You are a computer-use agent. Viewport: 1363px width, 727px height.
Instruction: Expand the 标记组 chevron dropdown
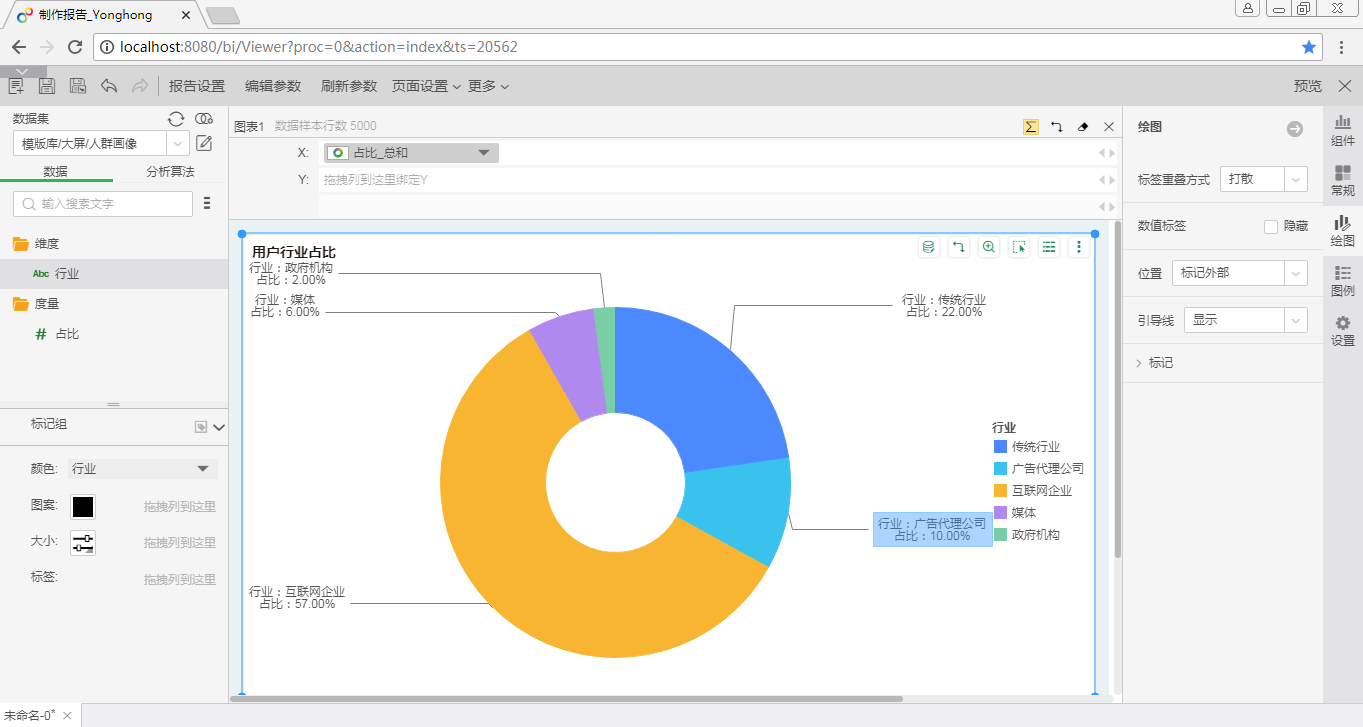click(219, 427)
